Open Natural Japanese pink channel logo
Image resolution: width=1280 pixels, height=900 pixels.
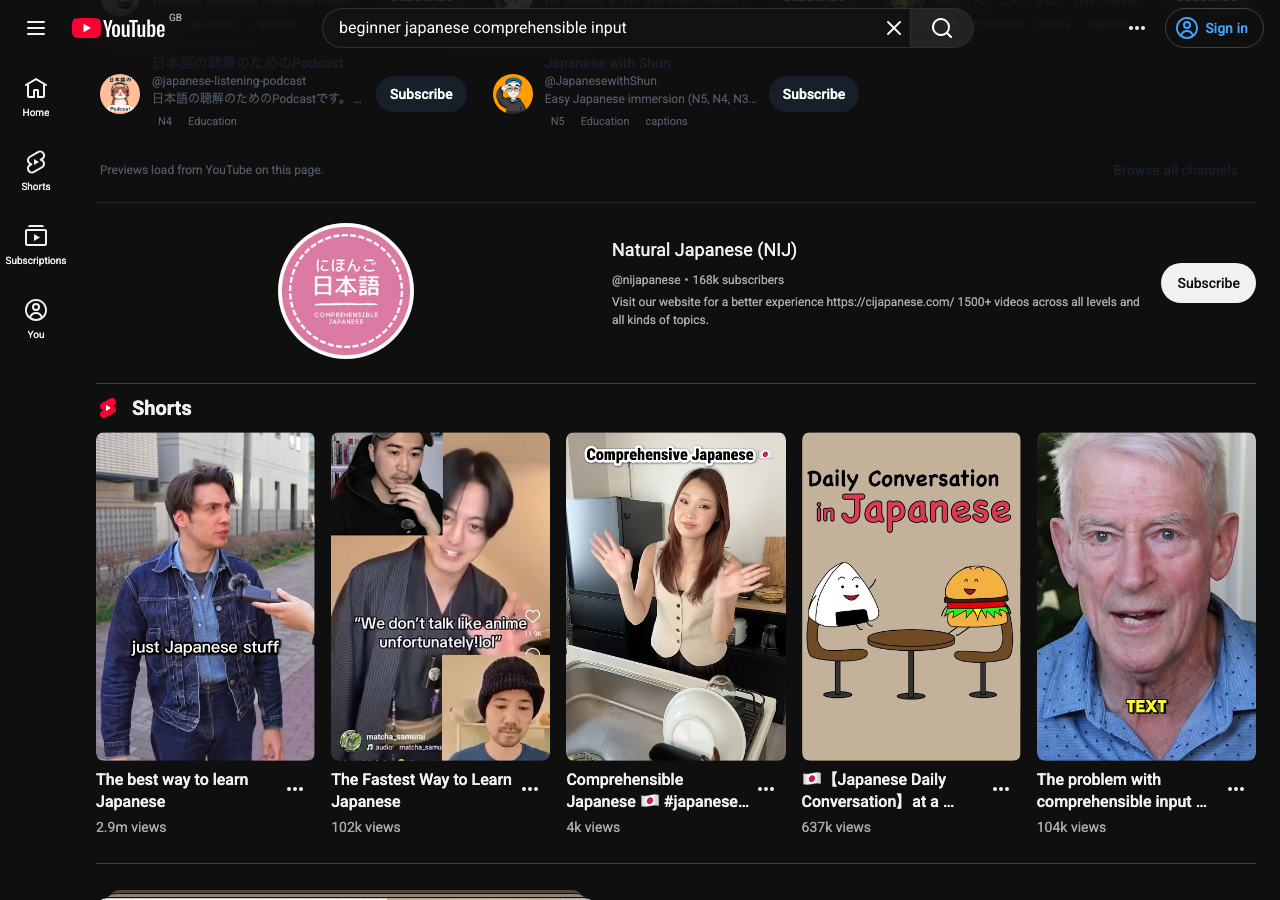tap(346, 291)
